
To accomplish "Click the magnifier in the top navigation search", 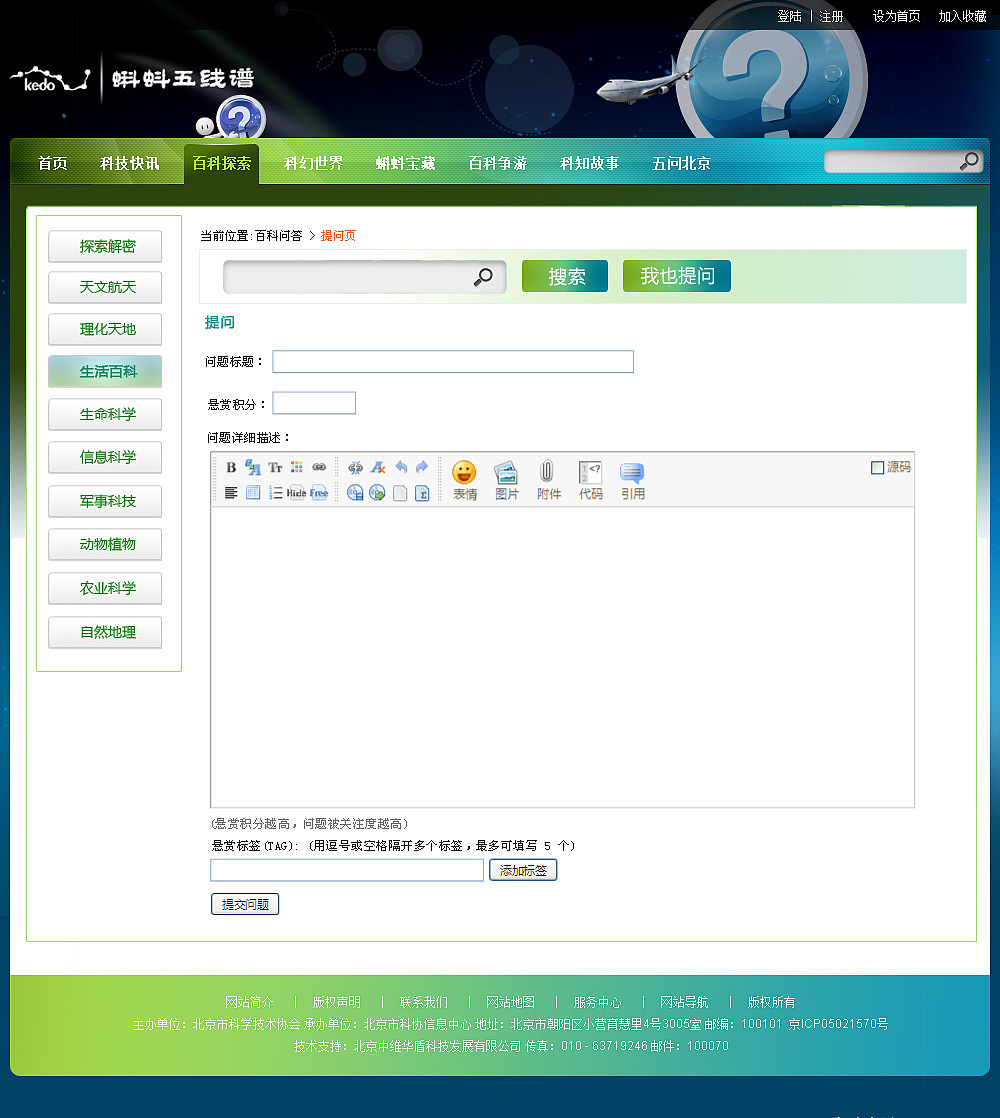I will [969, 162].
